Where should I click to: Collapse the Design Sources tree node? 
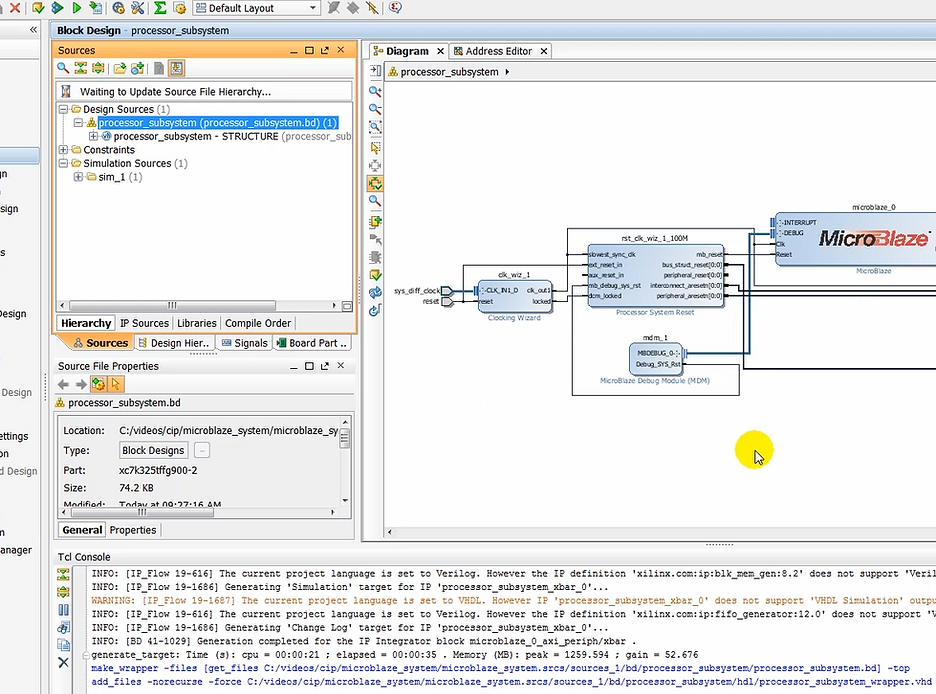pos(63,109)
